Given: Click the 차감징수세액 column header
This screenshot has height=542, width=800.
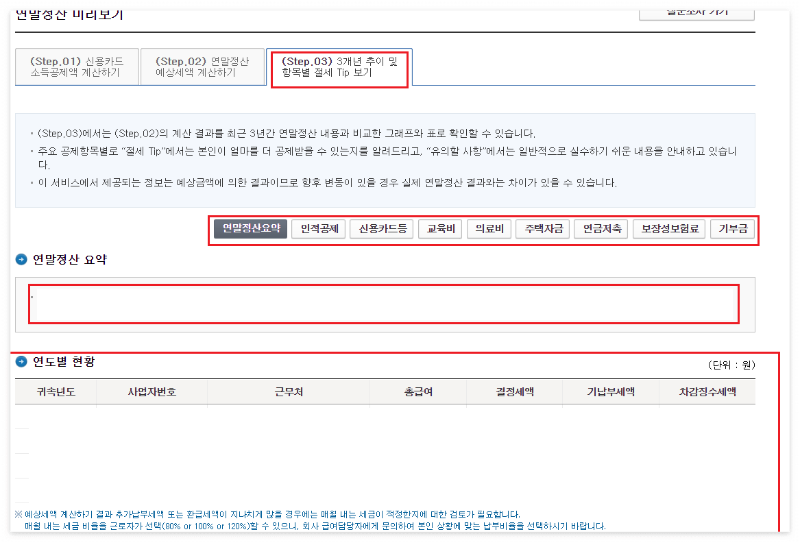Looking at the screenshot, I should click(x=707, y=392).
